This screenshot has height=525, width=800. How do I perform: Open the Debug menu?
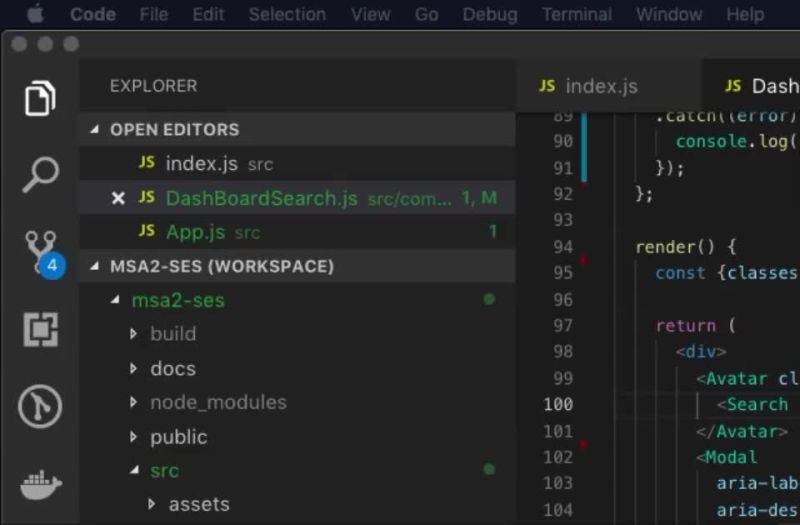click(490, 14)
